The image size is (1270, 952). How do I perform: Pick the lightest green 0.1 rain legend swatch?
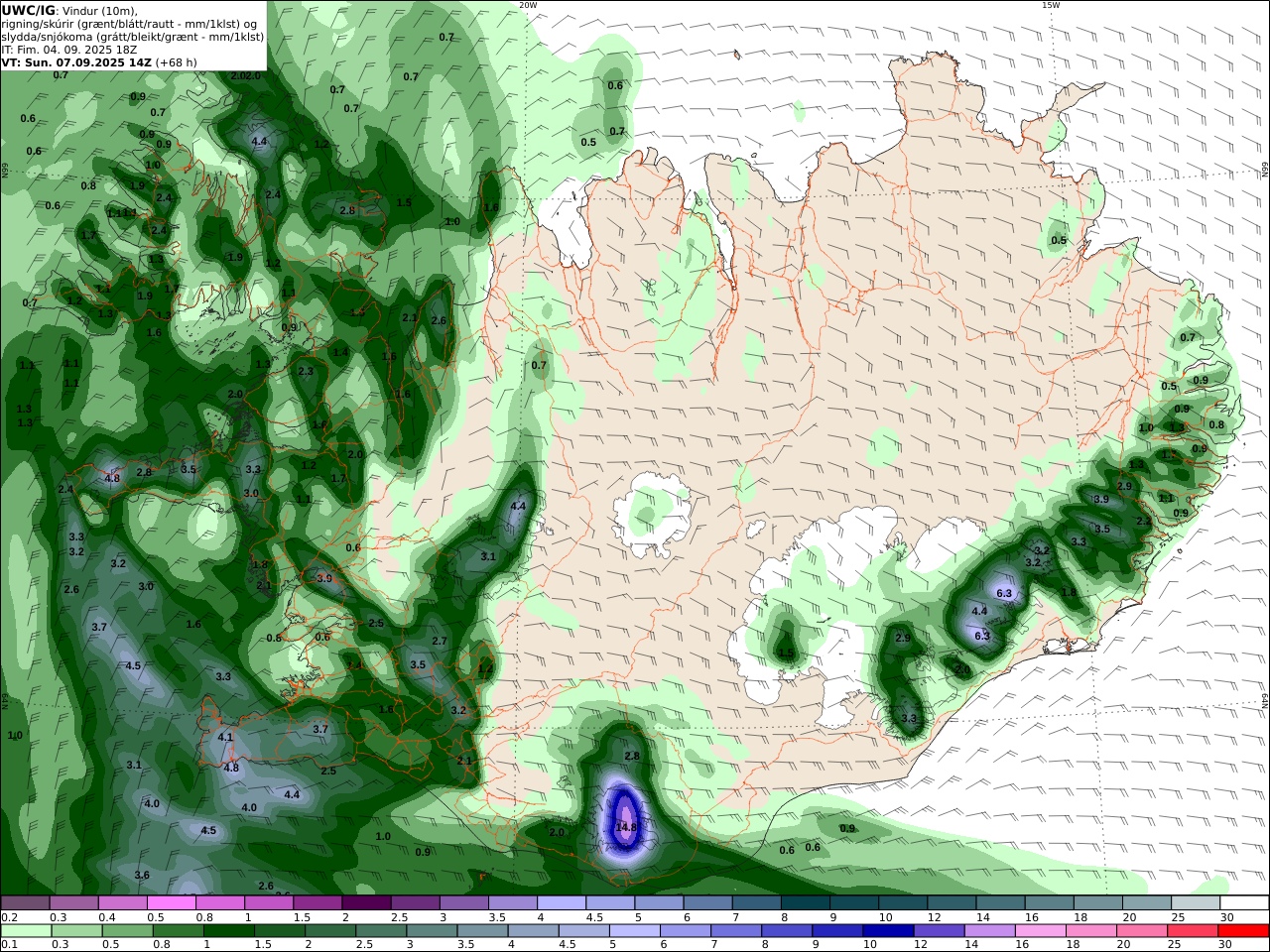(26, 931)
